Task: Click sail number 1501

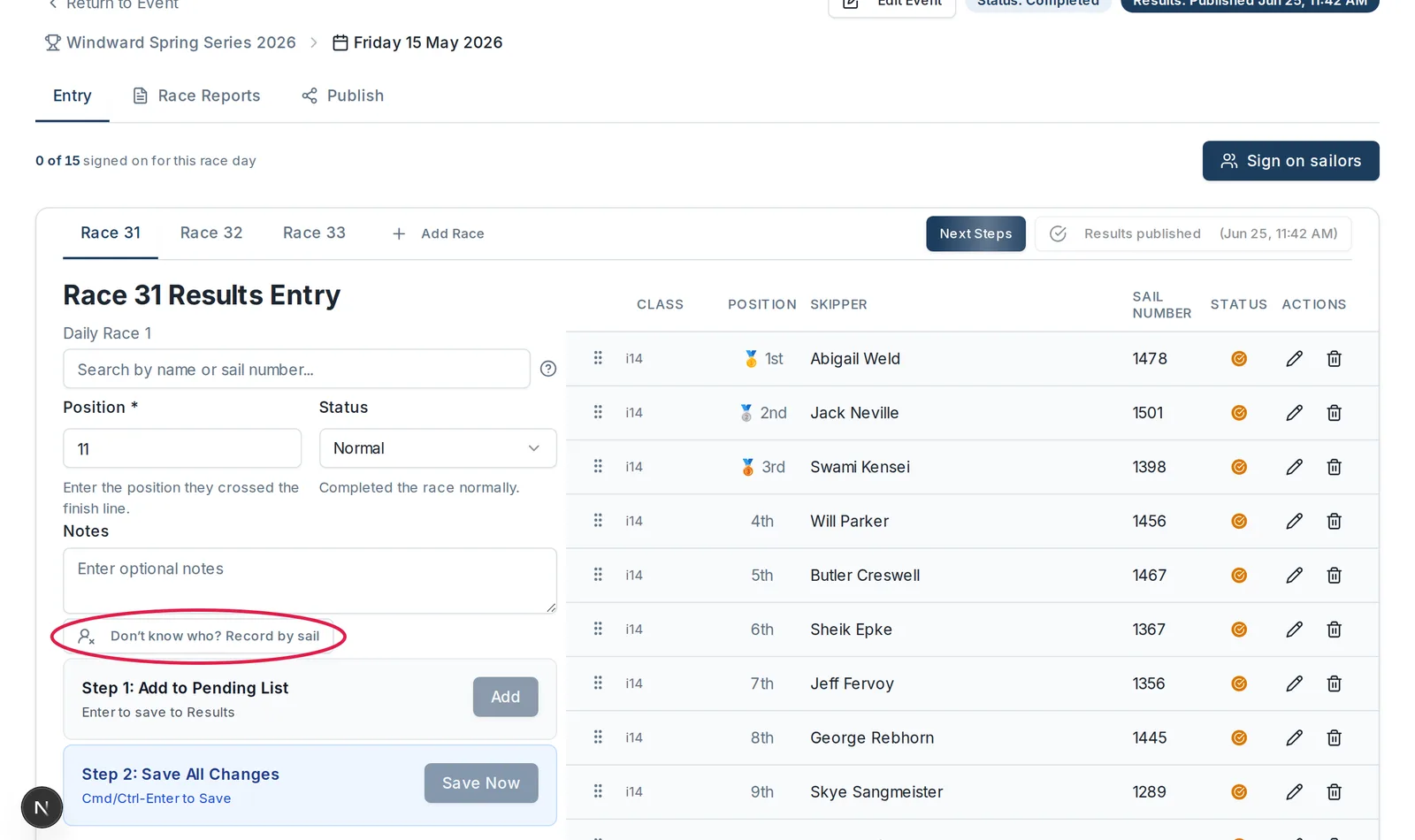Action: 1148,413
